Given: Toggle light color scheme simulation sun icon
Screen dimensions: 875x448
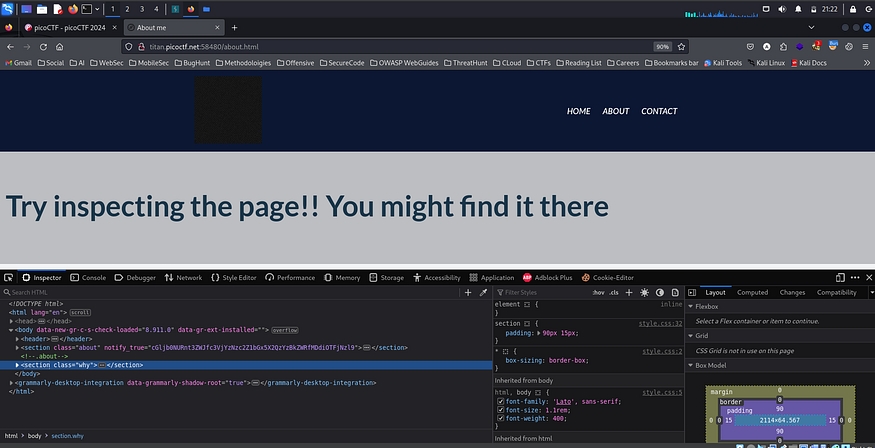Looking at the screenshot, I should click(646, 292).
